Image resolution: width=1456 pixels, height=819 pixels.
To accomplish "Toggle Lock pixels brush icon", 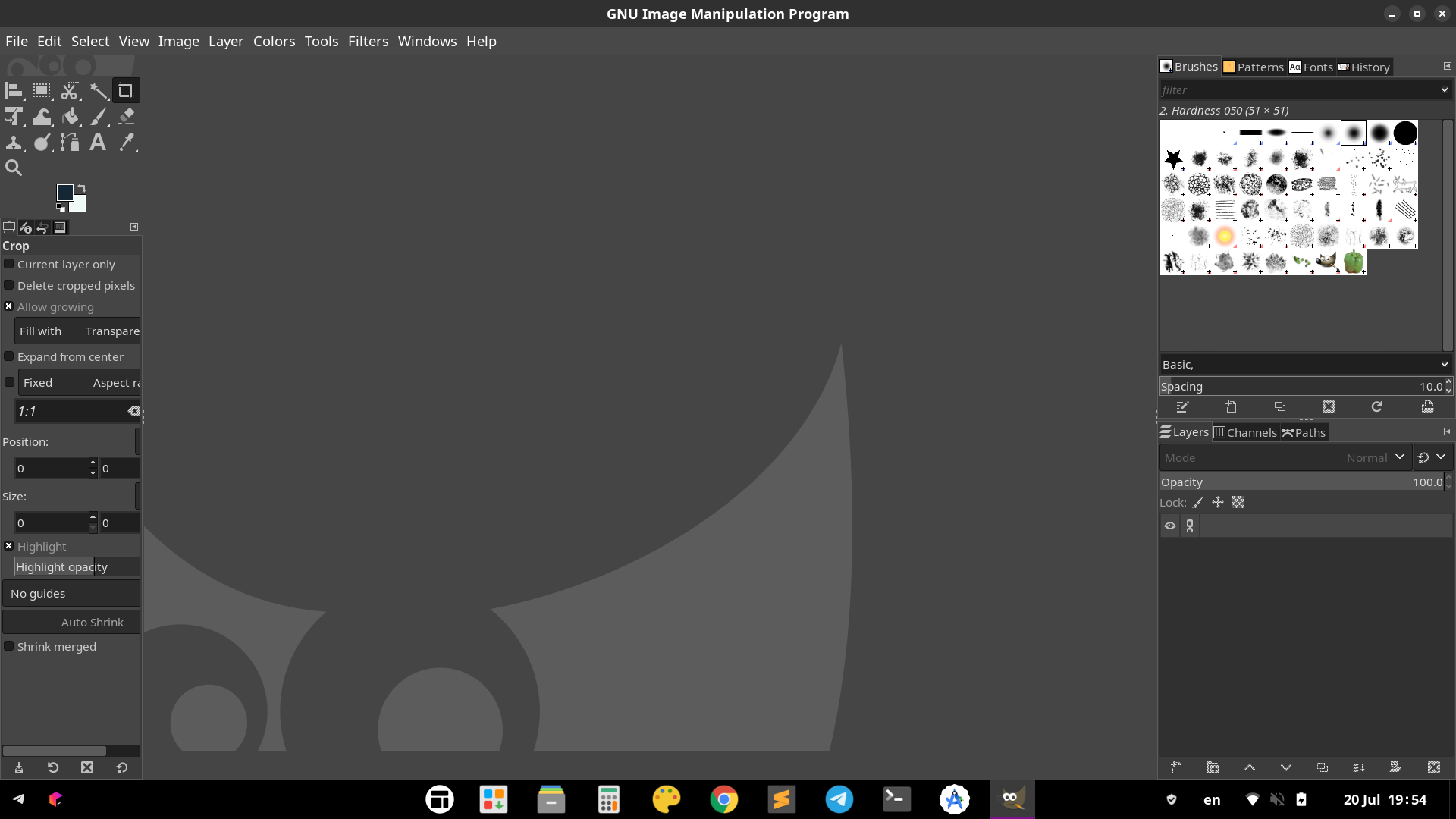I will (x=1198, y=502).
